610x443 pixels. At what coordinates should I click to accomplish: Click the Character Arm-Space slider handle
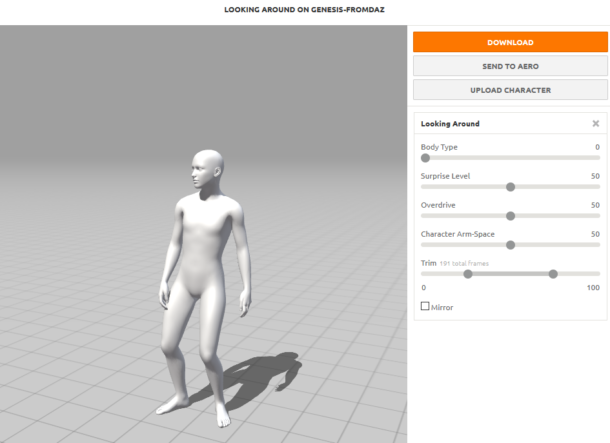click(510, 245)
